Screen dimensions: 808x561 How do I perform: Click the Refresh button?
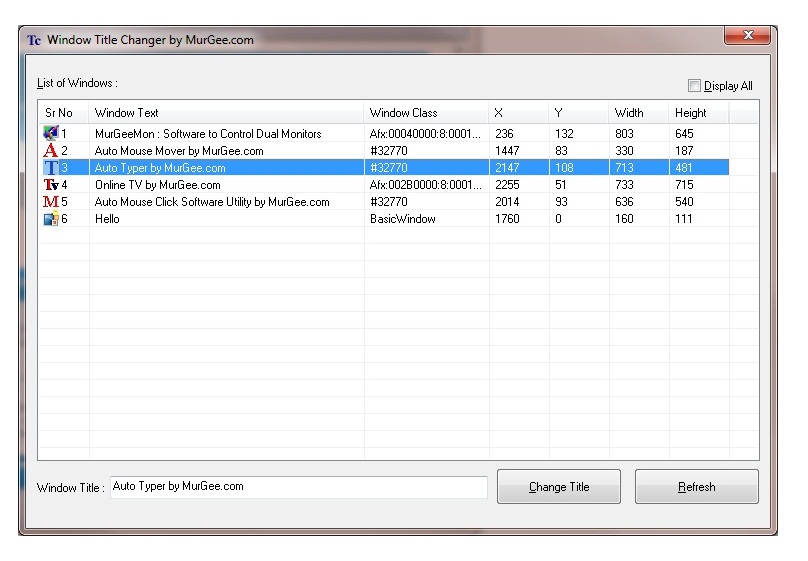[697, 487]
